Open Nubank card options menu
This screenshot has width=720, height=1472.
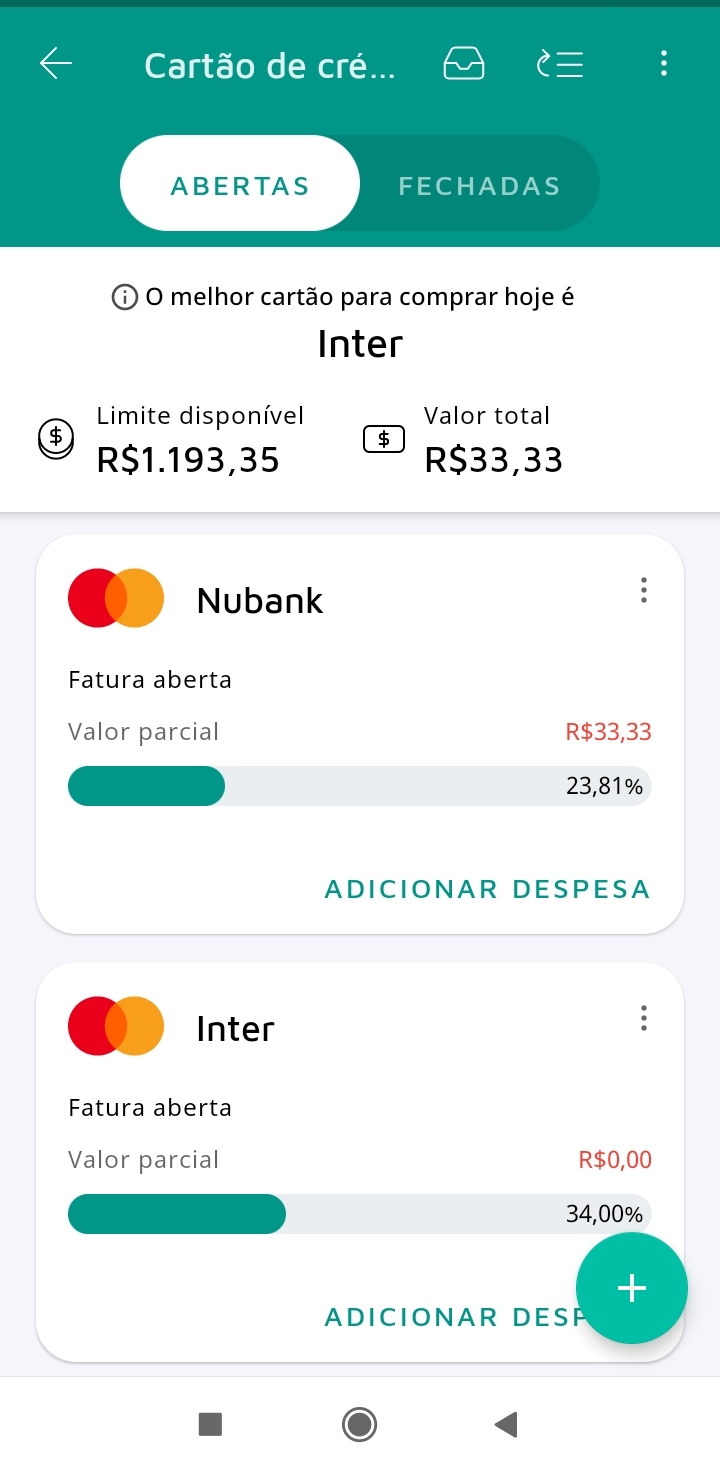tap(643, 590)
